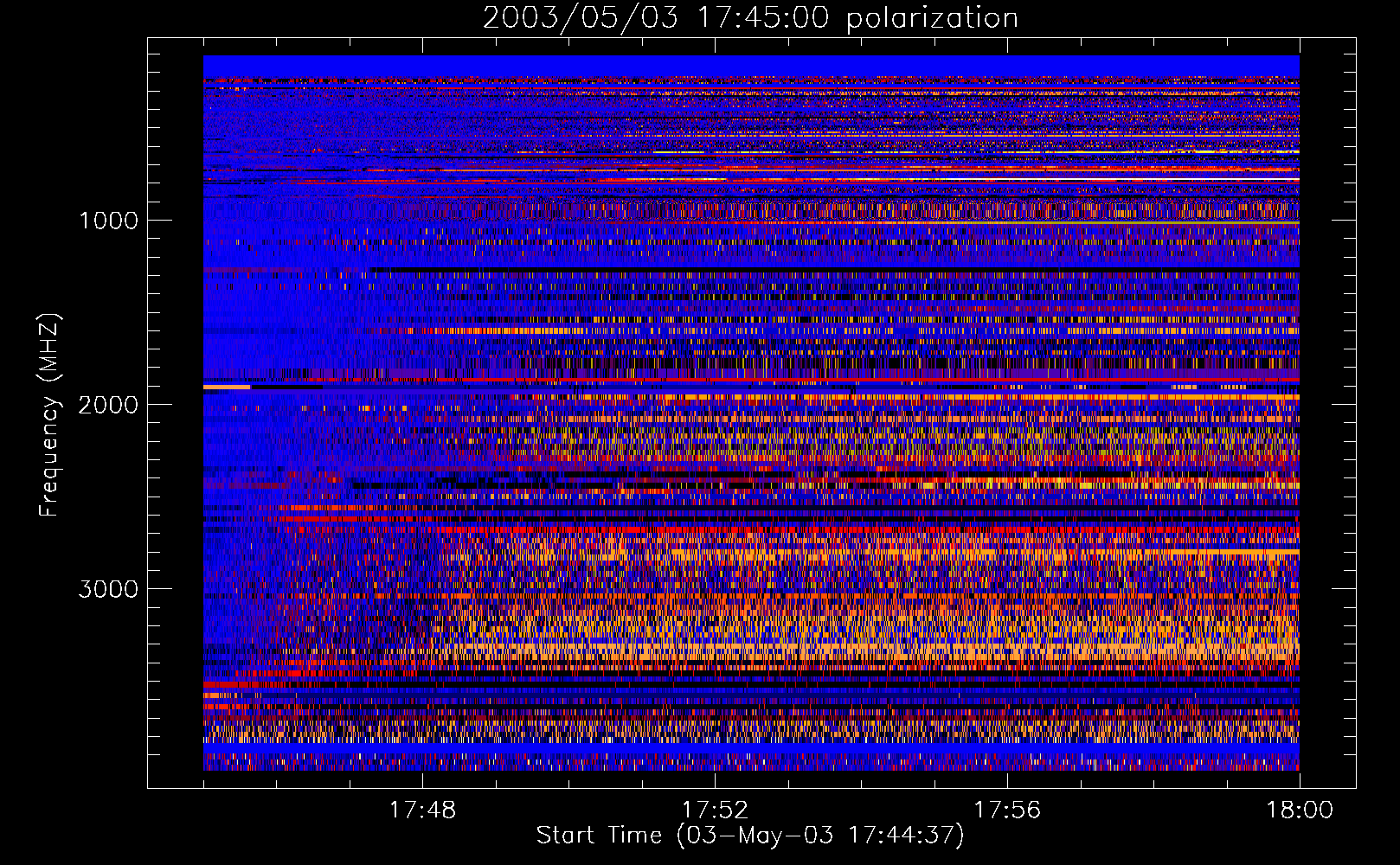Click the "17:56" time axis label
Viewport: 1400px width, 865px height.
coord(1007,811)
